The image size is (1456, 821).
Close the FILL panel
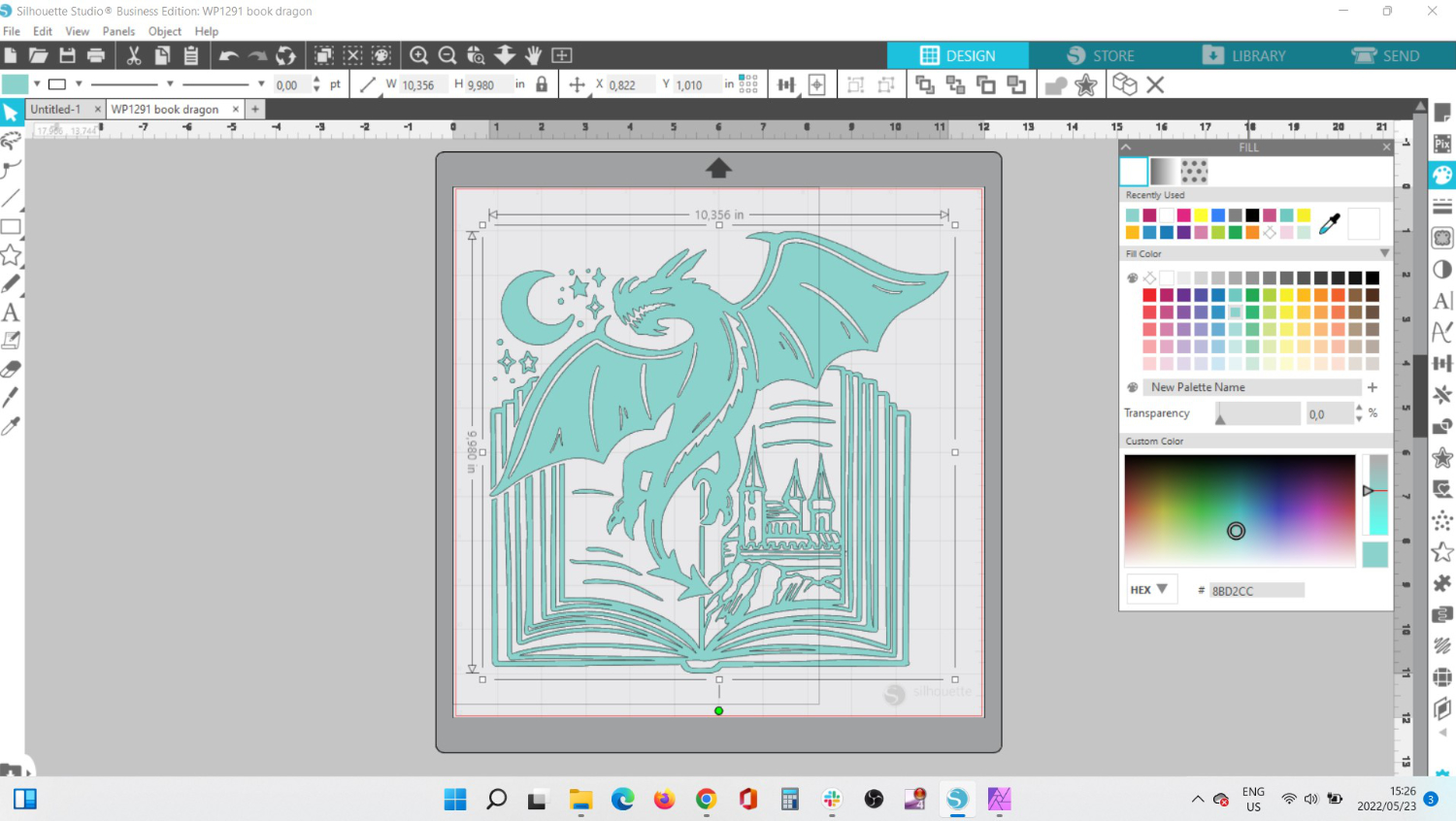point(1386,148)
